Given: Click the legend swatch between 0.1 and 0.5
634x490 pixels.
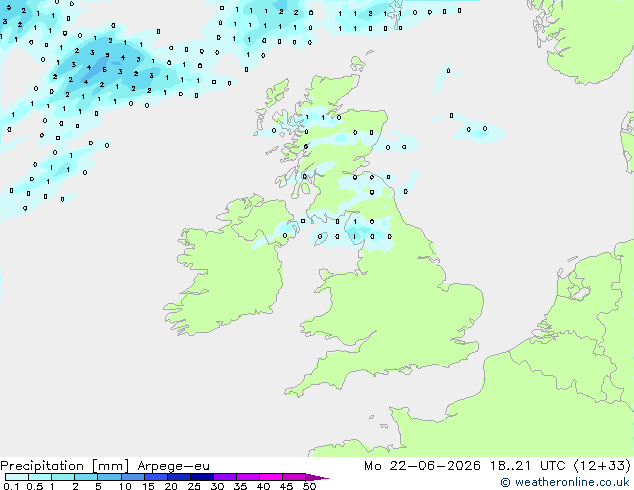Looking at the screenshot, I should (x=17, y=477).
